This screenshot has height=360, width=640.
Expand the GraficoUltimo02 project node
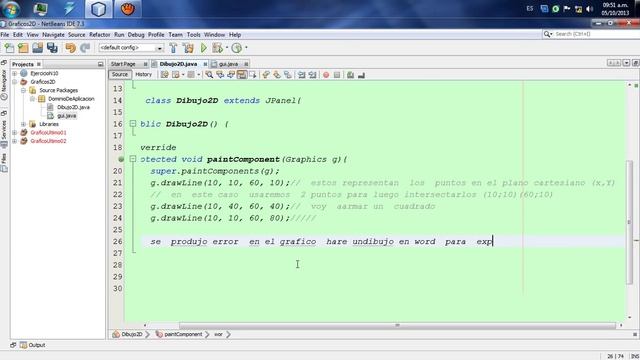point(15,141)
